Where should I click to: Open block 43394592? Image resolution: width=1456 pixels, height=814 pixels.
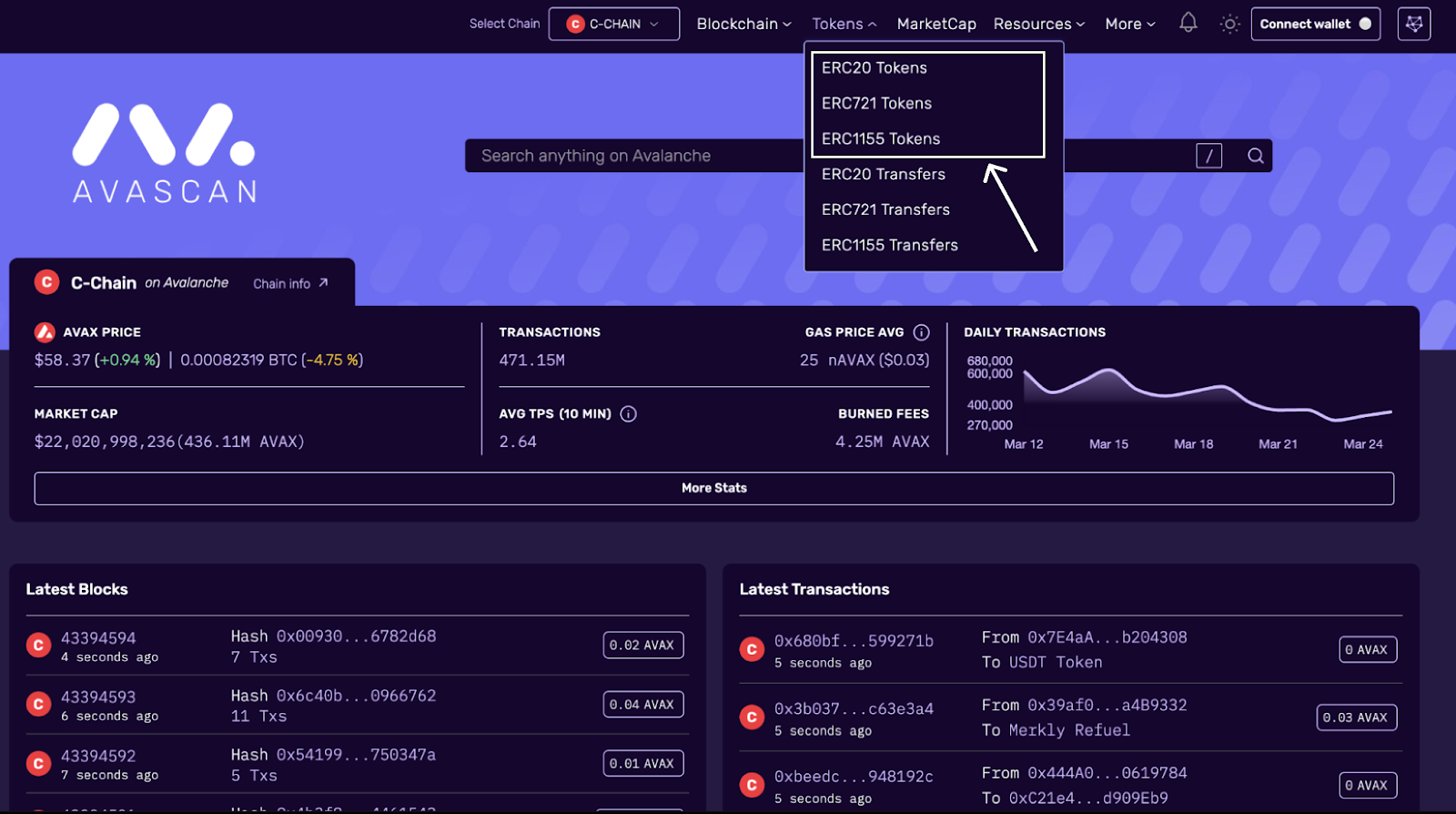[x=98, y=757]
